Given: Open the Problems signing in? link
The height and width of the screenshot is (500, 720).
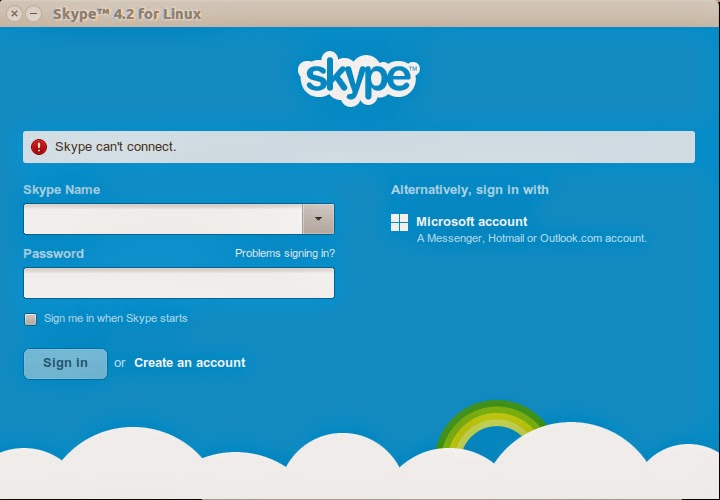Looking at the screenshot, I should click(285, 253).
